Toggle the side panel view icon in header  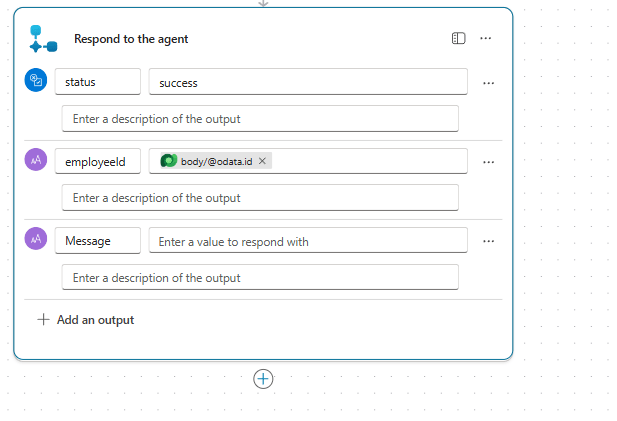458,38
